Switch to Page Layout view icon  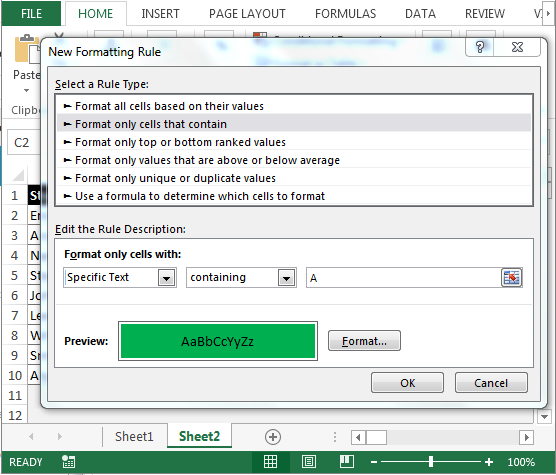coord(308,462)
